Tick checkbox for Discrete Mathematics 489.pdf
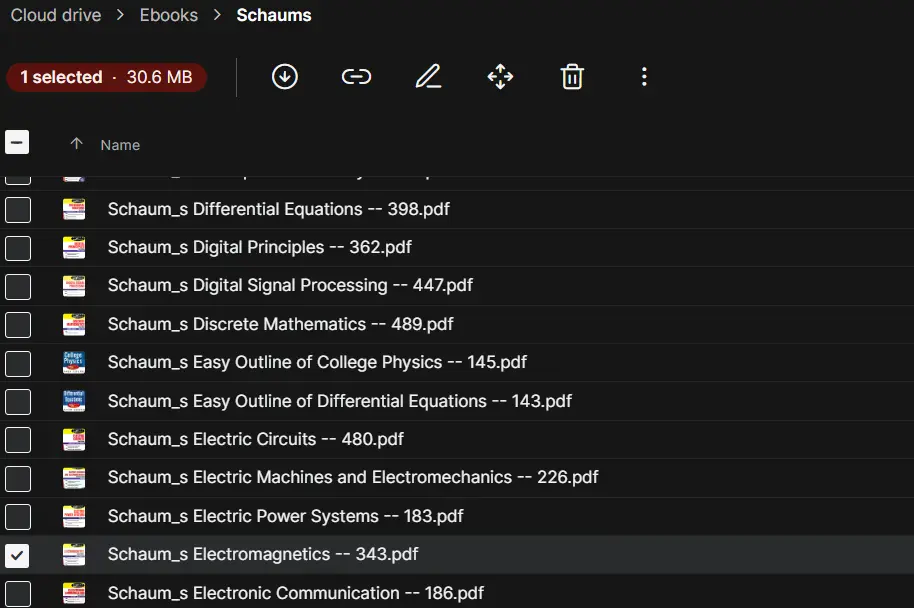The image size is (914, 608). click(18, 325)
